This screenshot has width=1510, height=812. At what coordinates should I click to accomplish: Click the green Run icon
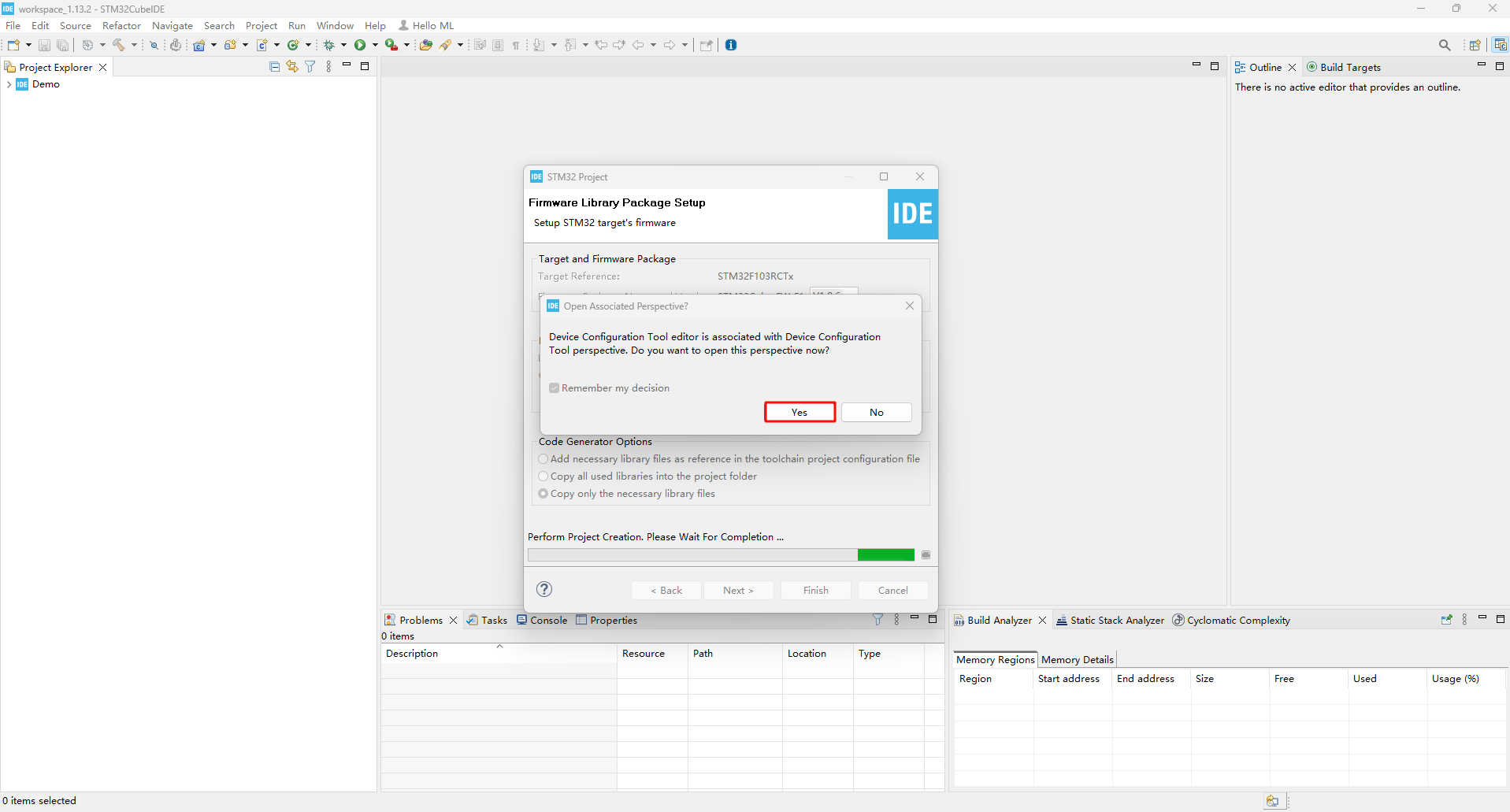[x=360, y=45]
